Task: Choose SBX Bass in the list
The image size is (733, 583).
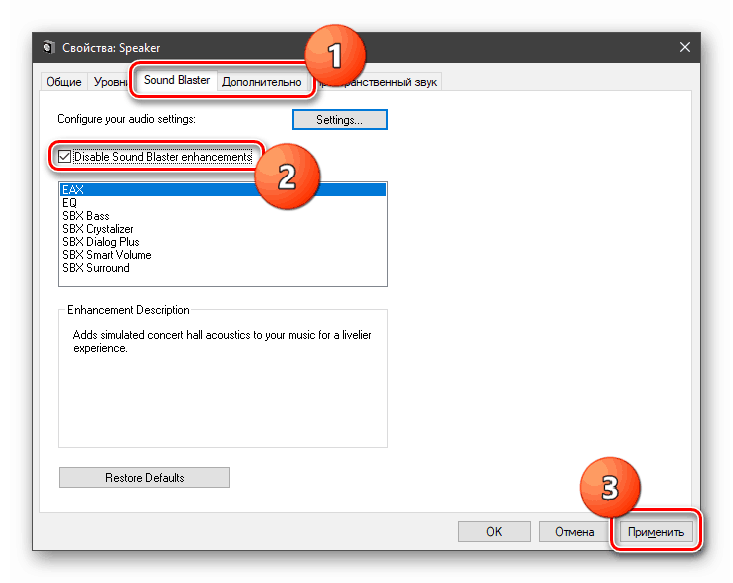Action: (x=223, y=216)
